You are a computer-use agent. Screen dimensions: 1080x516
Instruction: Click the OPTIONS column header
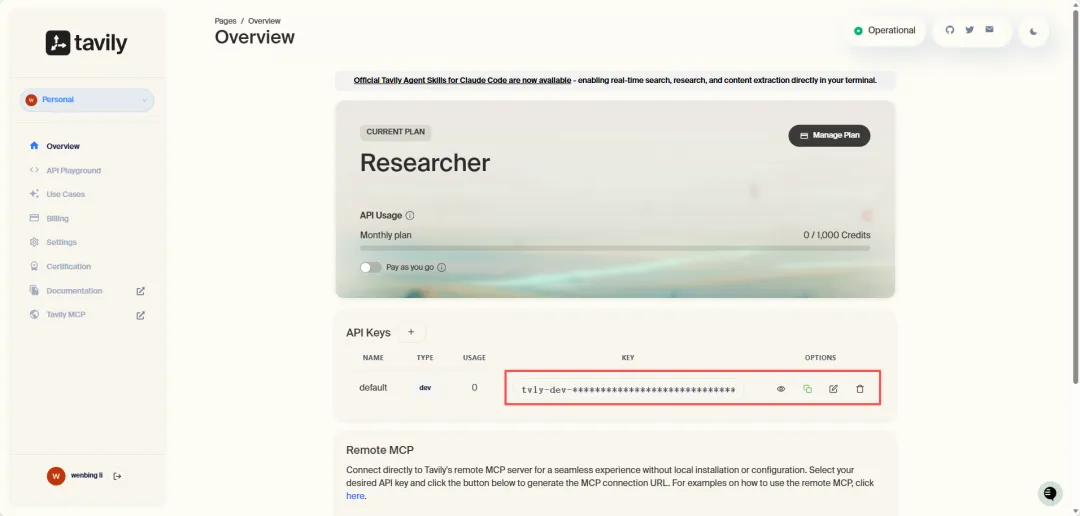click(x=820, y=358)
